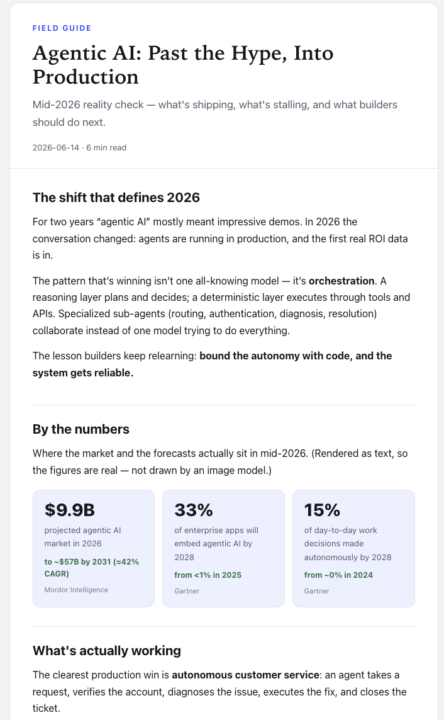Click 'to ~$57B by 2031' green text

point(78,562)
